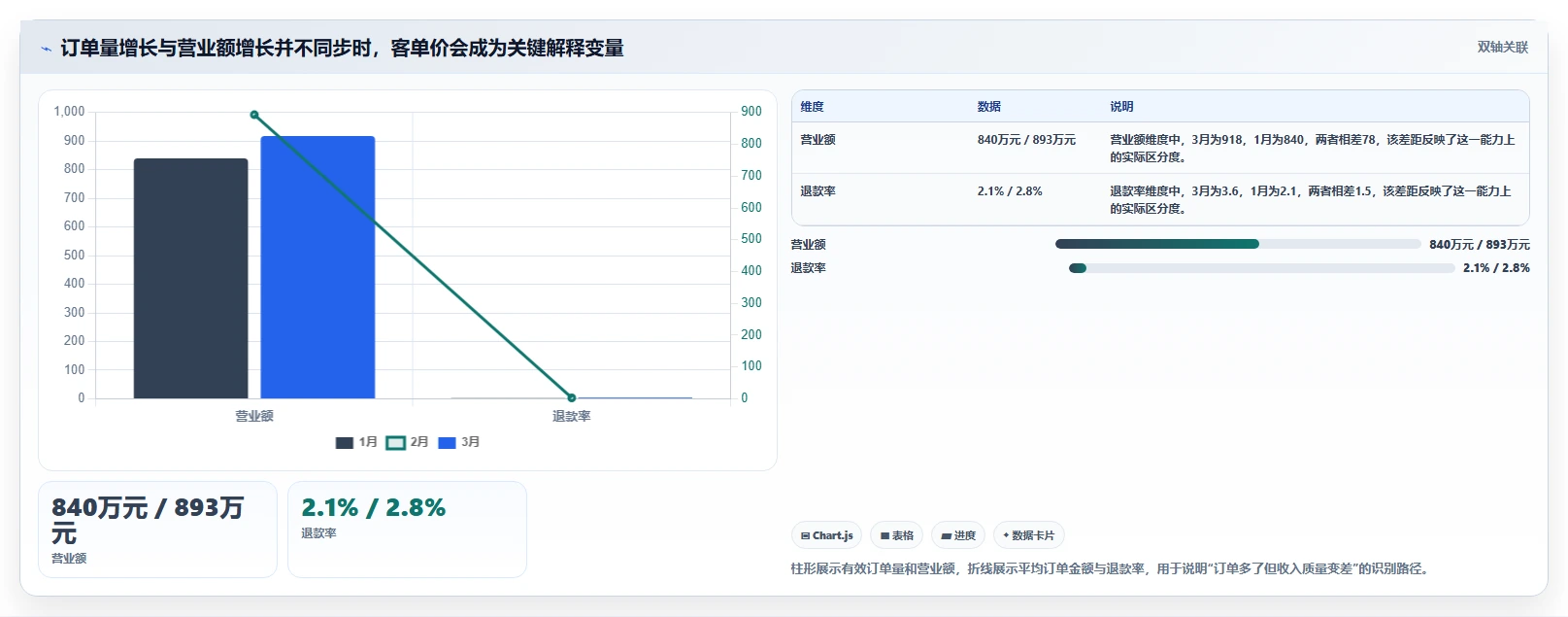Click the 营业额 progress bar

point(1238,244)
